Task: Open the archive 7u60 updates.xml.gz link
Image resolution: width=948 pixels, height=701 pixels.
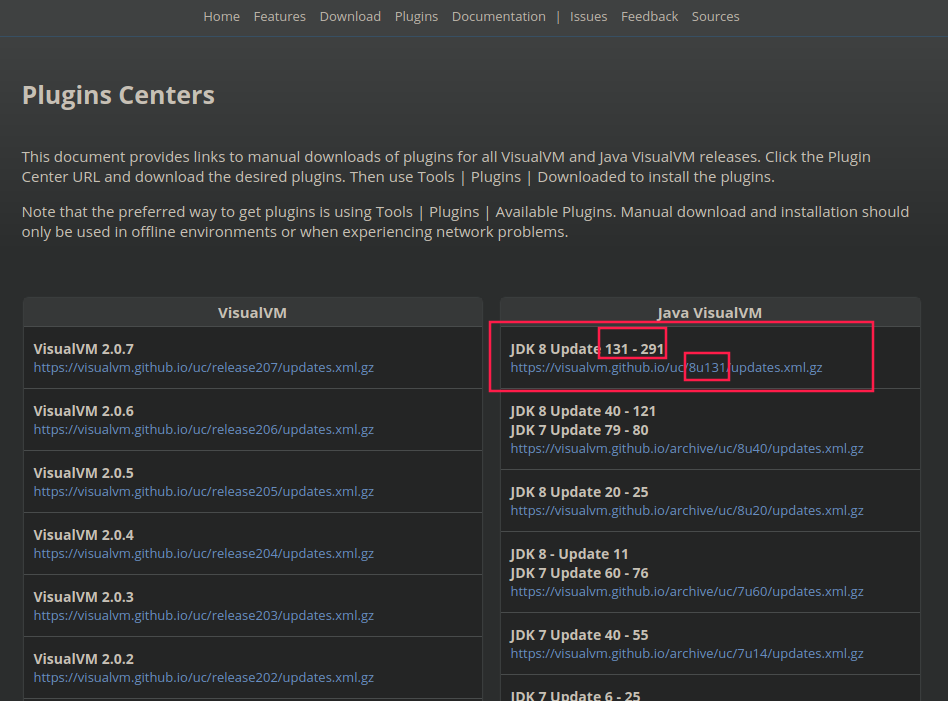Action: click(x=687, y=591)
